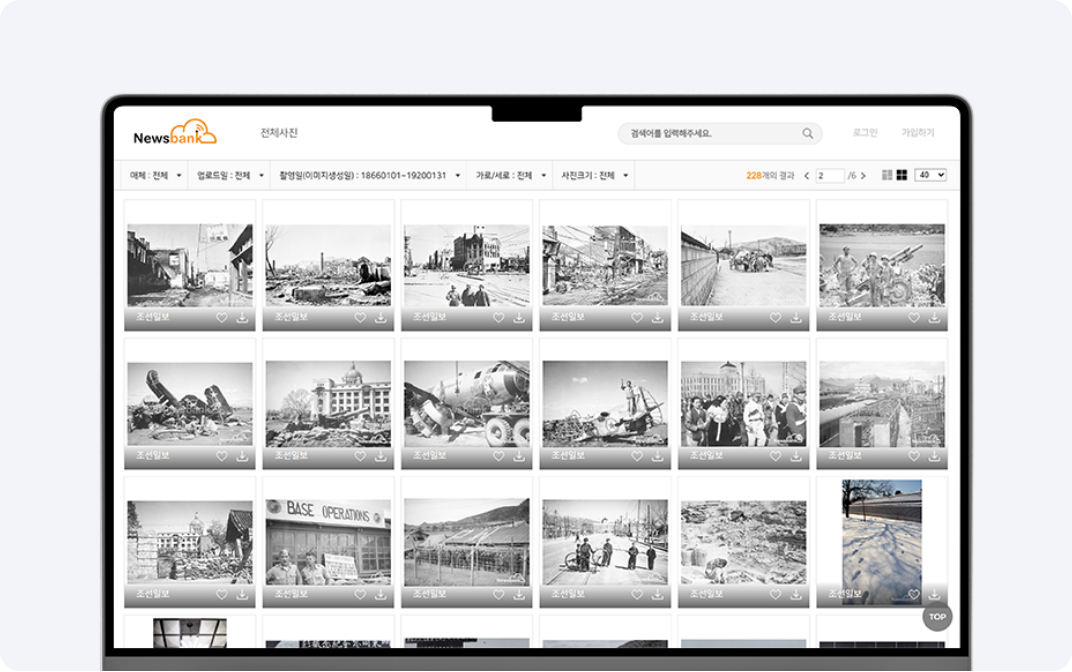Click the search magnifier icon
Viewport: 1072px width, 672px height.
(x=807, y=133)
